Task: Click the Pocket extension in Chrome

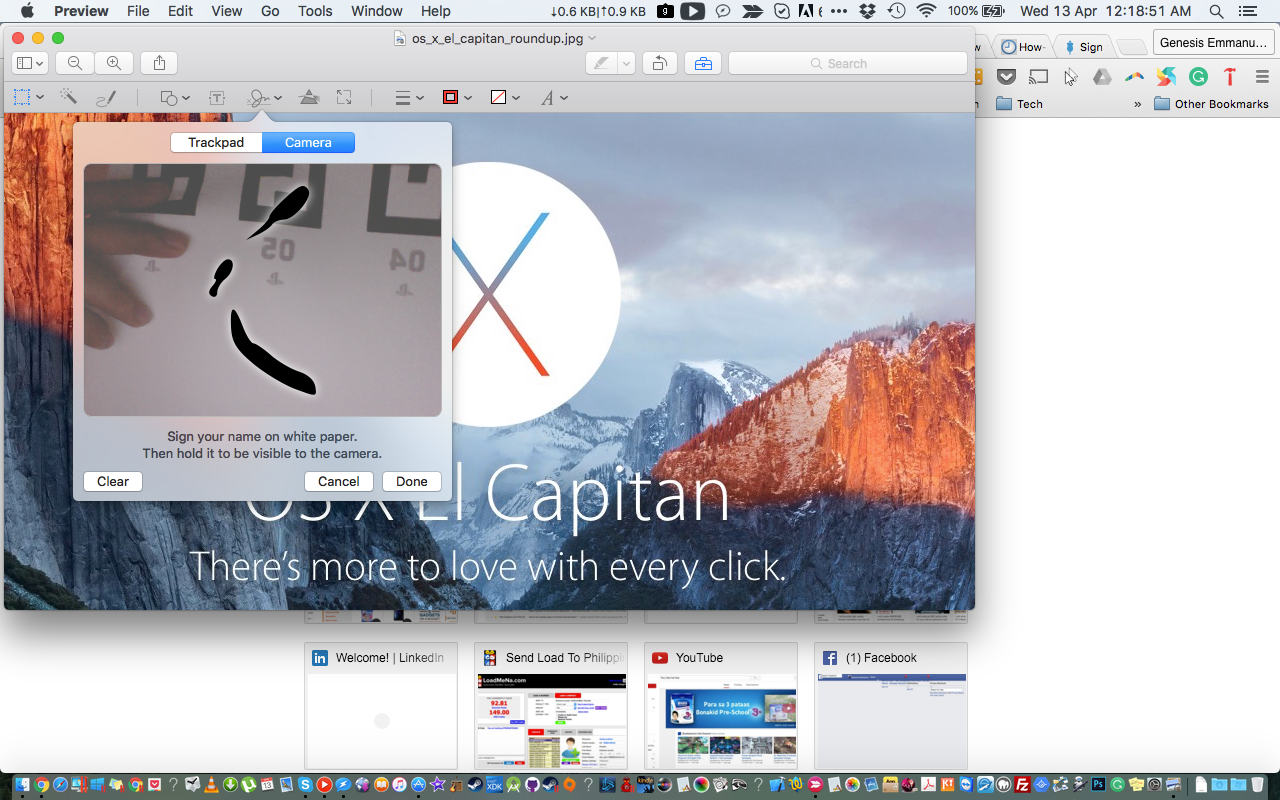Action: (x=1007, y=77)
